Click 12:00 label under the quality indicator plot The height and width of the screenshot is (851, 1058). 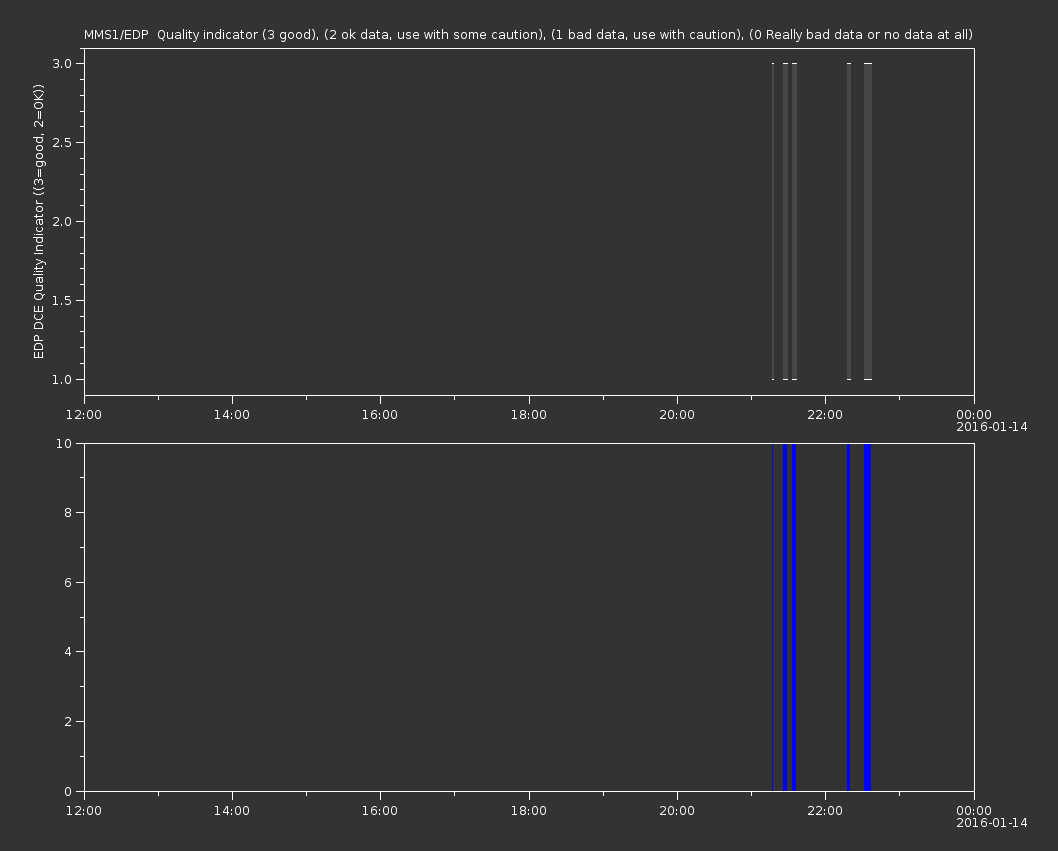[84, 414]
